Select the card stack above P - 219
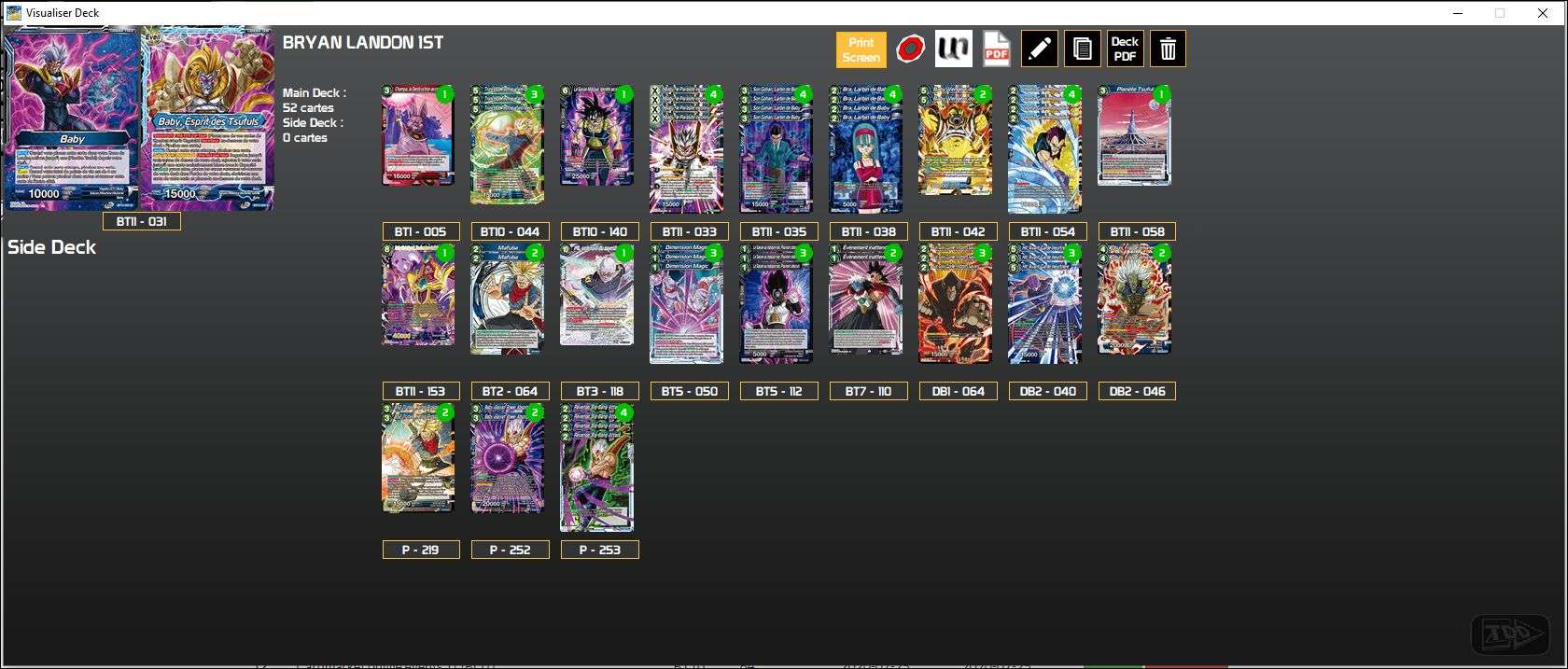This screenshot has width=1568, height=669. pos(418,458)
